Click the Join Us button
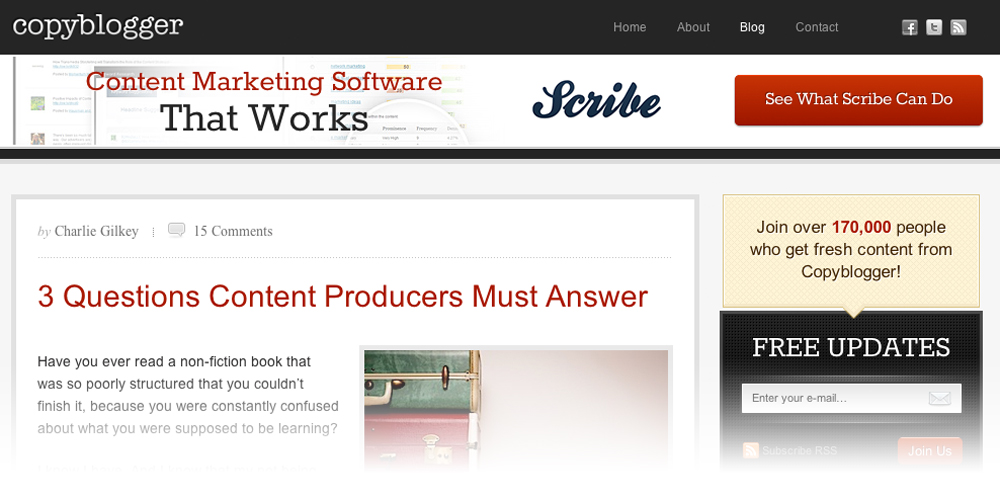This screenshot has height=500, width=1000. click(x=930, y=451)
